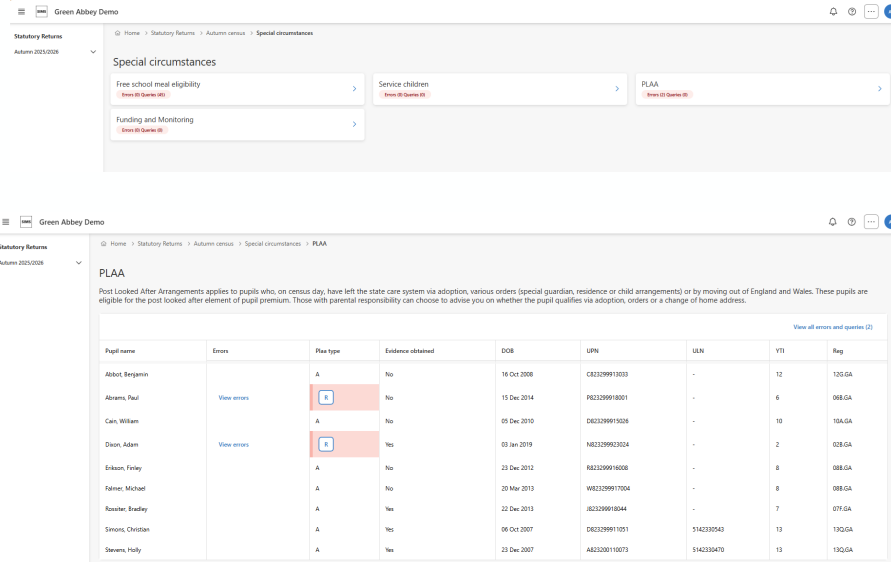Click Autumn census breadcrumb on Special circumstances page

tap(221, 33)
